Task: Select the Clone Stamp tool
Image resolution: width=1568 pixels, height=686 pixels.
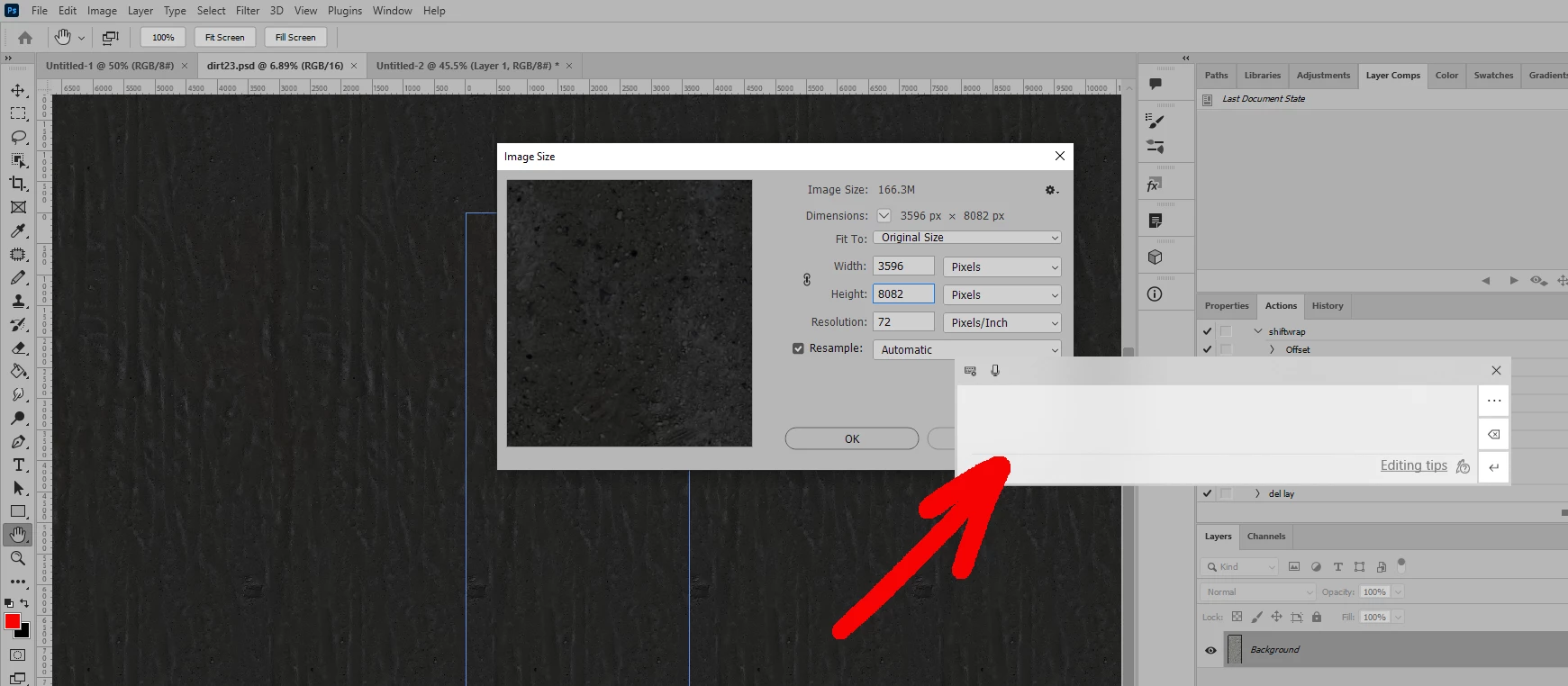Action: pos(18,301)
